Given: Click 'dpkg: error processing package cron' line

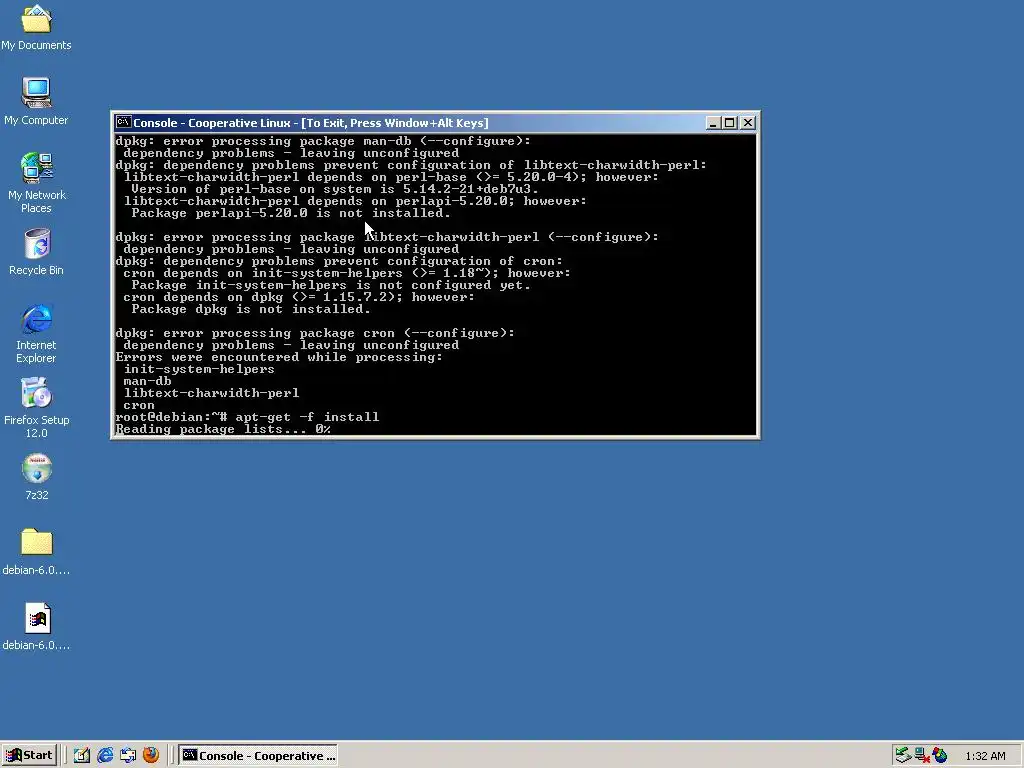Looking at the screenshot, I should coord(315,333).
